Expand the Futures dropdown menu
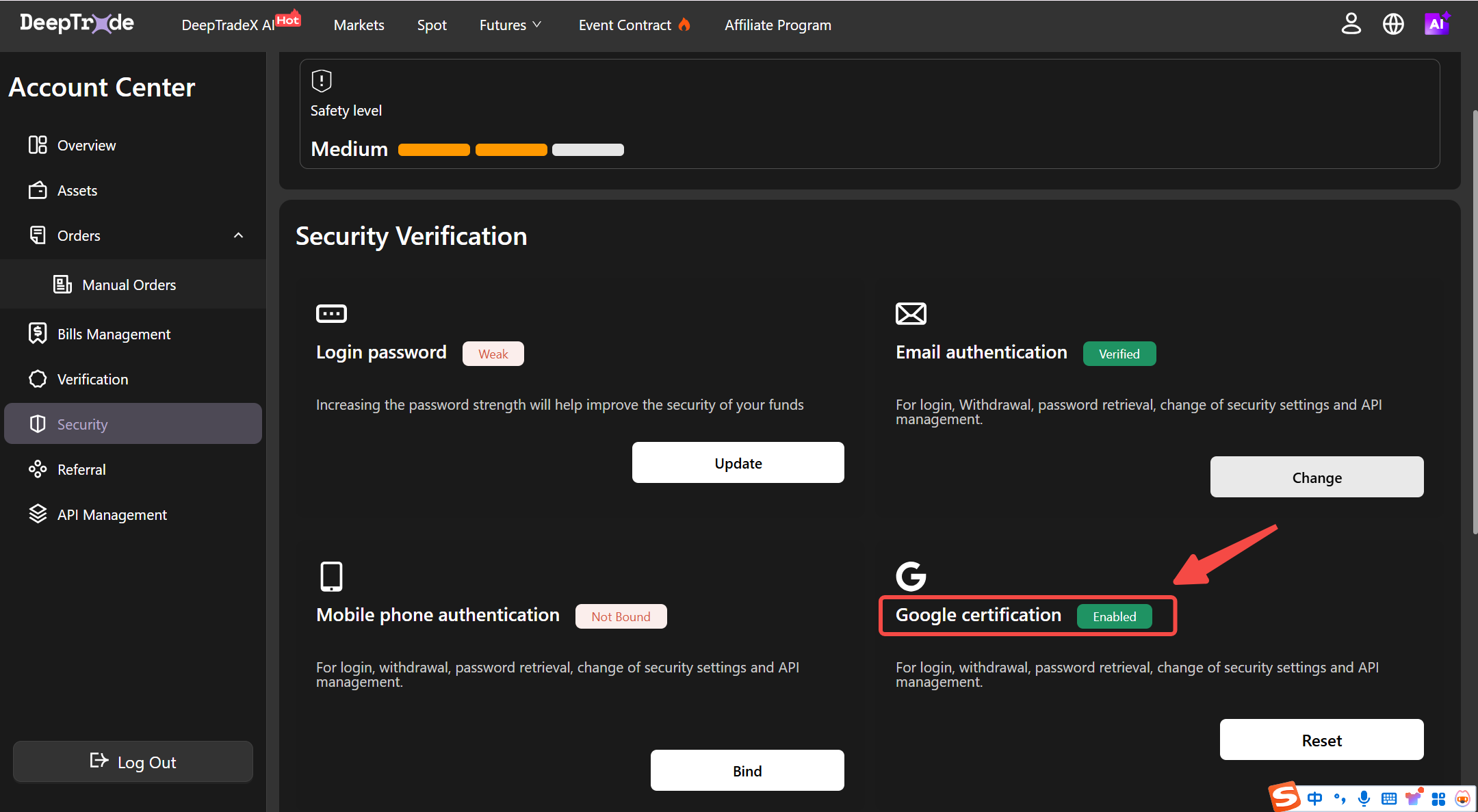This screenshot has width=1478, height=812. [510, 25]
